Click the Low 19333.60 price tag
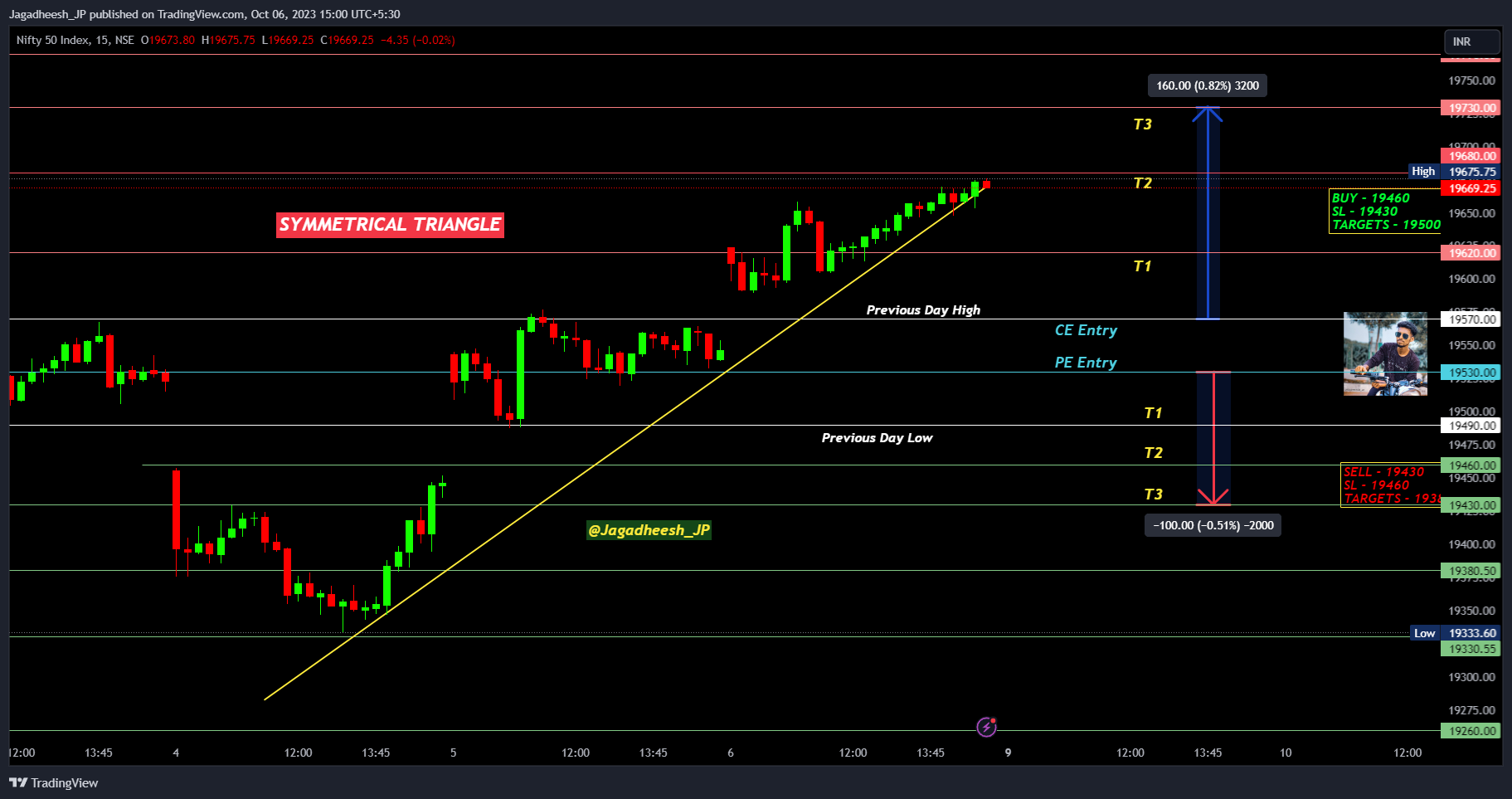This screenshot has height=799, width=1512. pos(1456,633)
